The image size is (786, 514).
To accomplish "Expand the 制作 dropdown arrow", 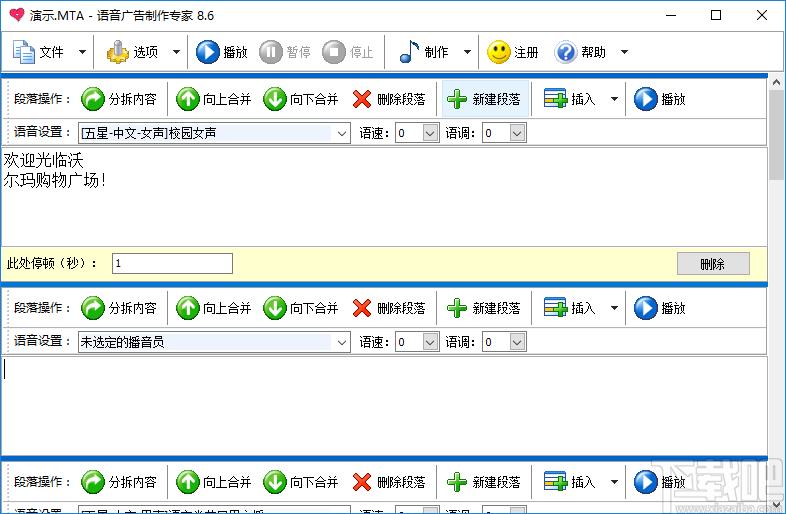I will [x=467, y=52].
